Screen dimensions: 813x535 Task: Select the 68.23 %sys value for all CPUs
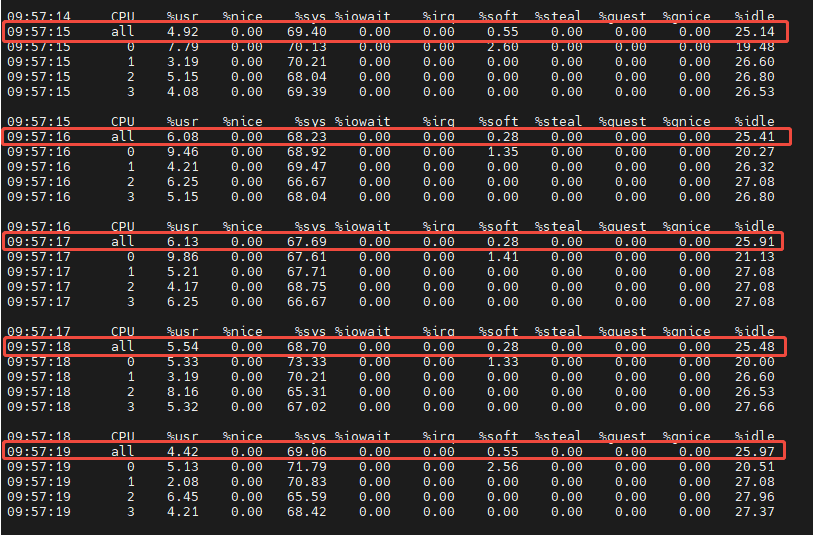[306, 137]
